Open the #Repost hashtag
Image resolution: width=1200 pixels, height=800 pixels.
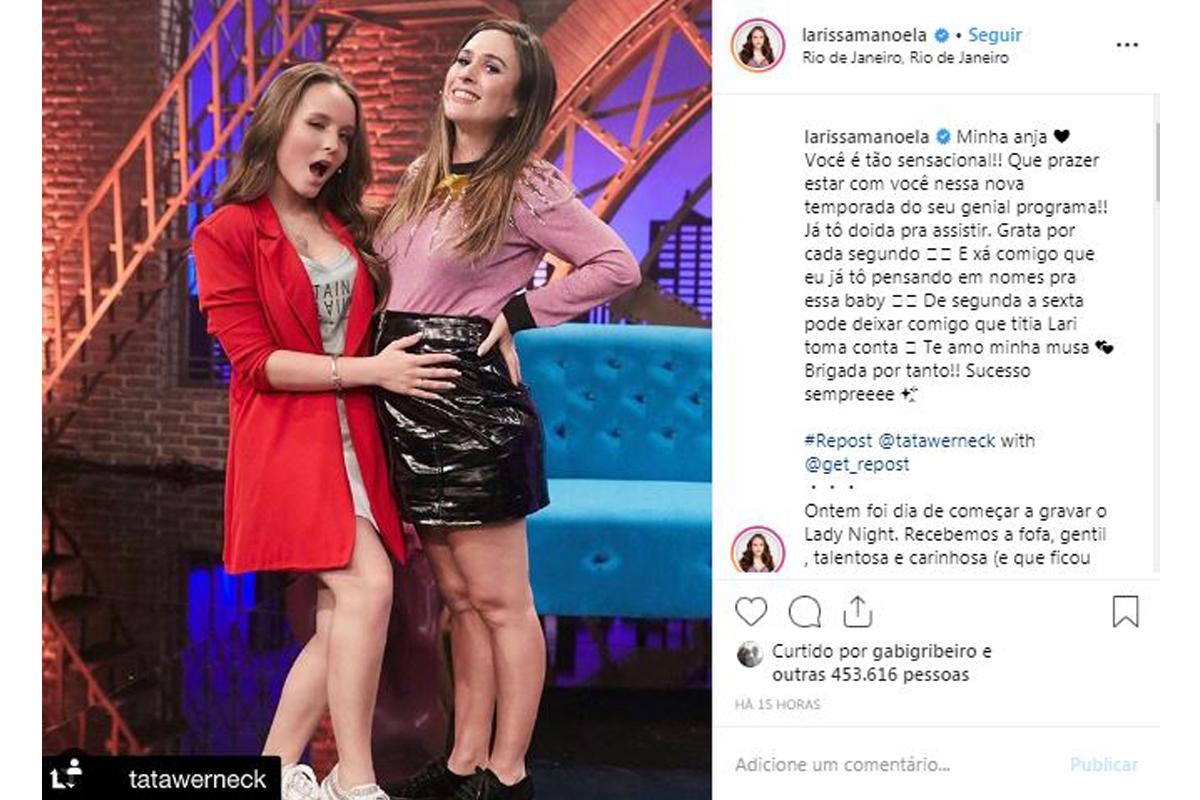click(x=838, y=440)
